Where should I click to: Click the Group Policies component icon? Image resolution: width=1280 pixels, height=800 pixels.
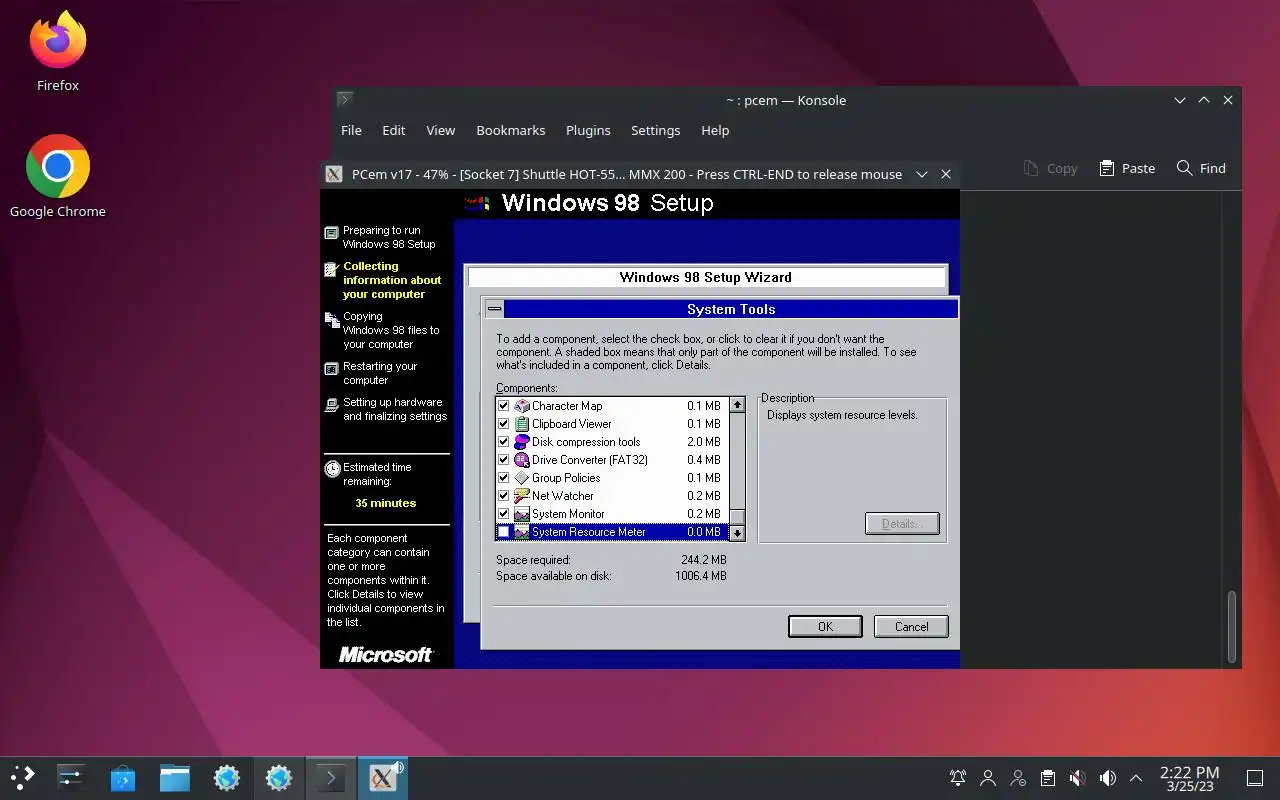522,478
